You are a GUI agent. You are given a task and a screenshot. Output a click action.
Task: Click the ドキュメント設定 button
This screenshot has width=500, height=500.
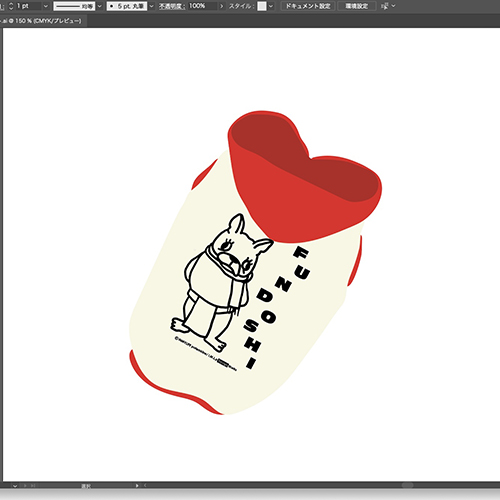308,6
